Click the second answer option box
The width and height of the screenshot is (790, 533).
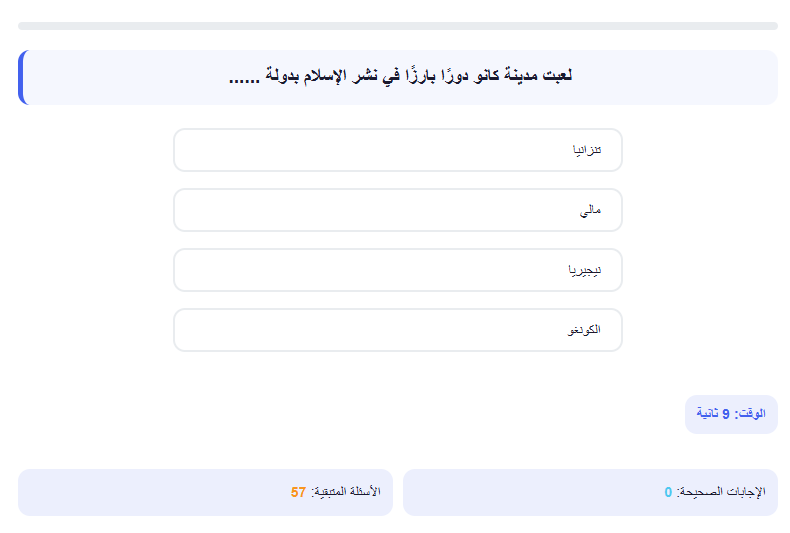click(398, 210)
